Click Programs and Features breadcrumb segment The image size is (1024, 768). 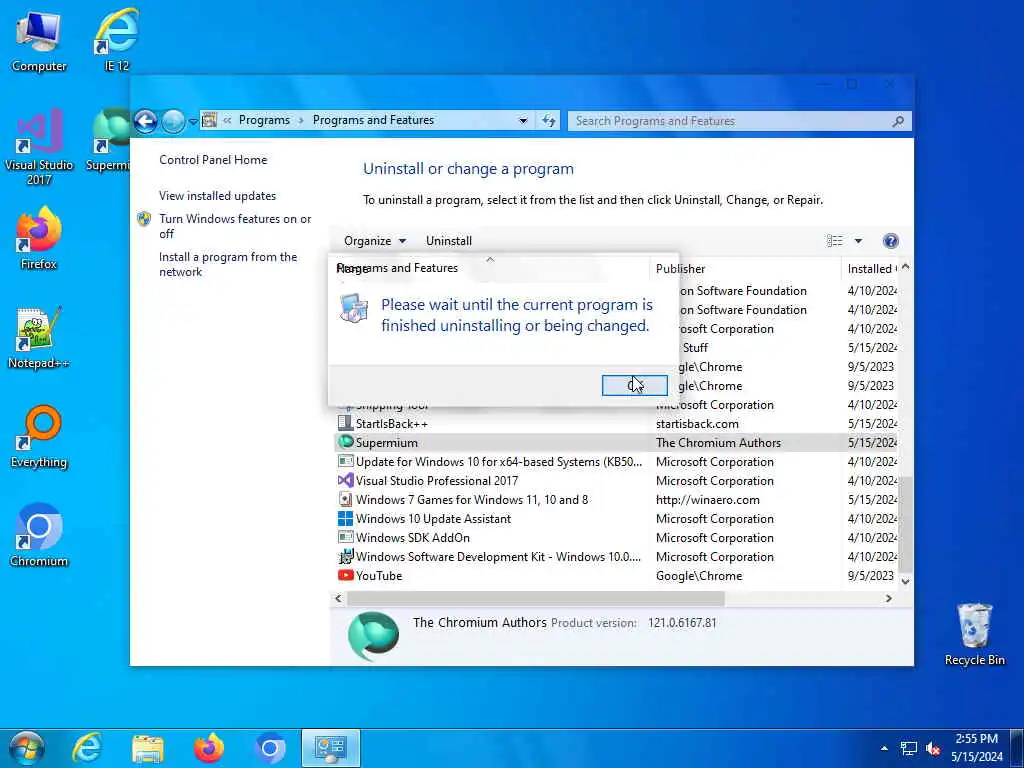tap(374, 120)
